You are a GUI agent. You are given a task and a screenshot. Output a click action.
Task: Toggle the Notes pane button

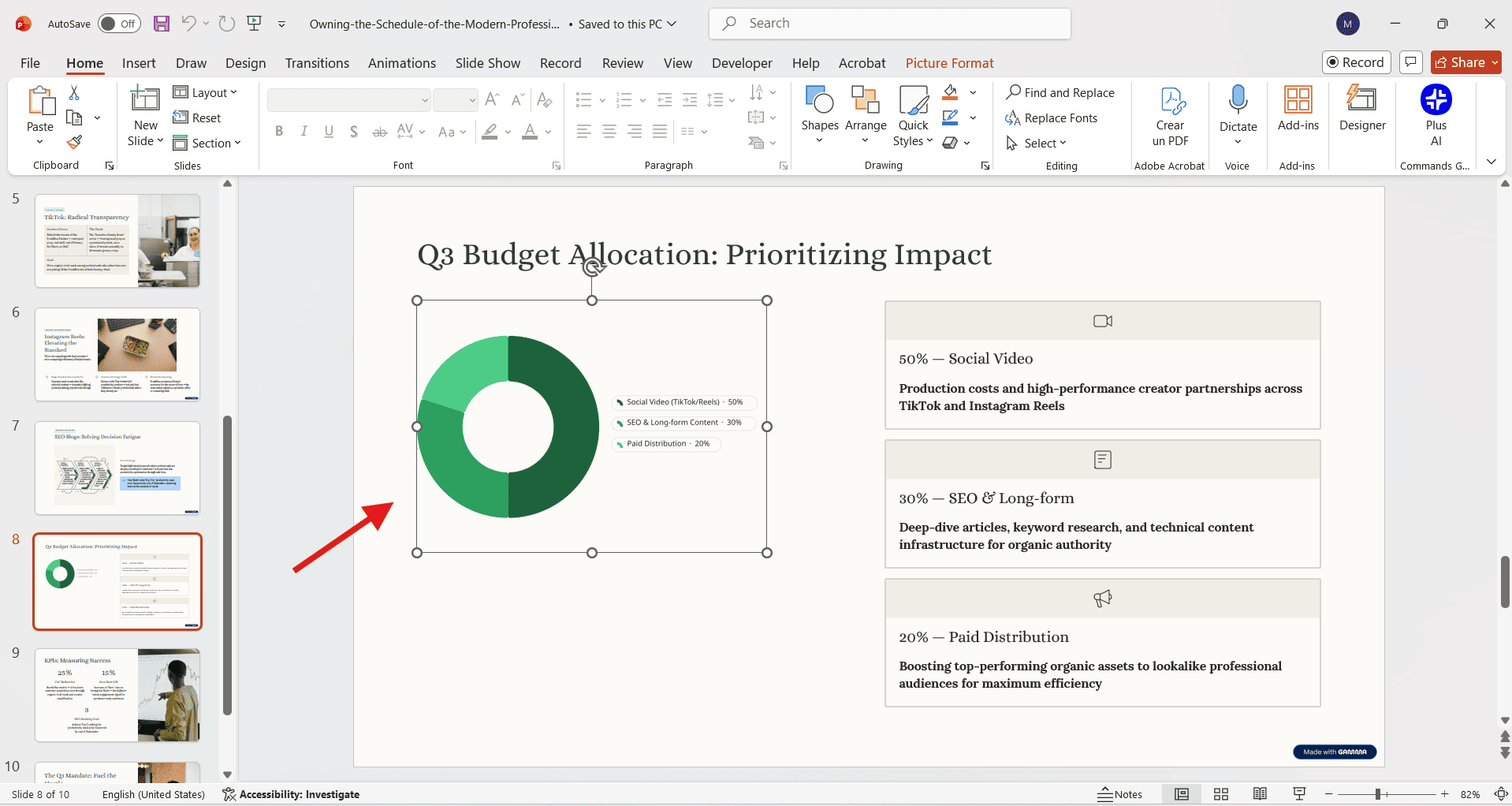click(1120, 794)
